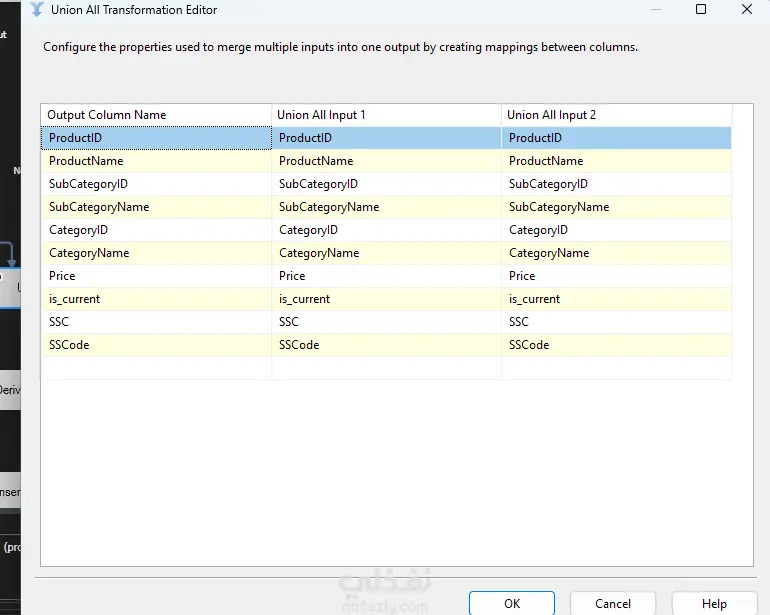Click the Union All editor title icon
This screenshot has width=770, height=615.
click(x=37, y=9)
